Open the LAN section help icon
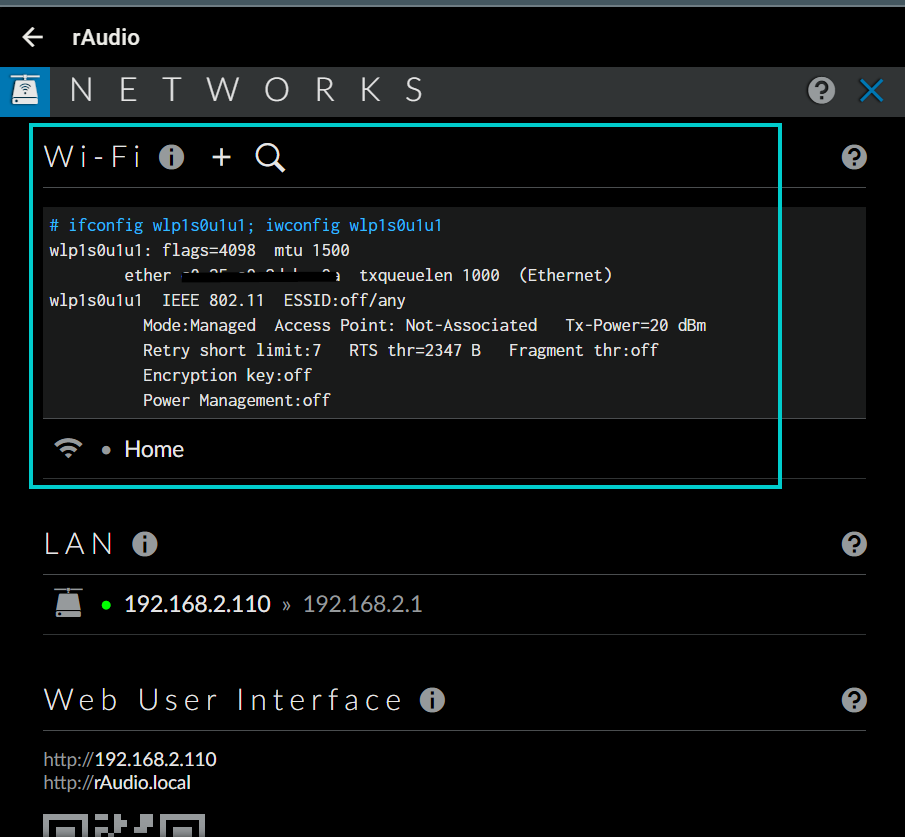The image size is (905, 837). 854,544
